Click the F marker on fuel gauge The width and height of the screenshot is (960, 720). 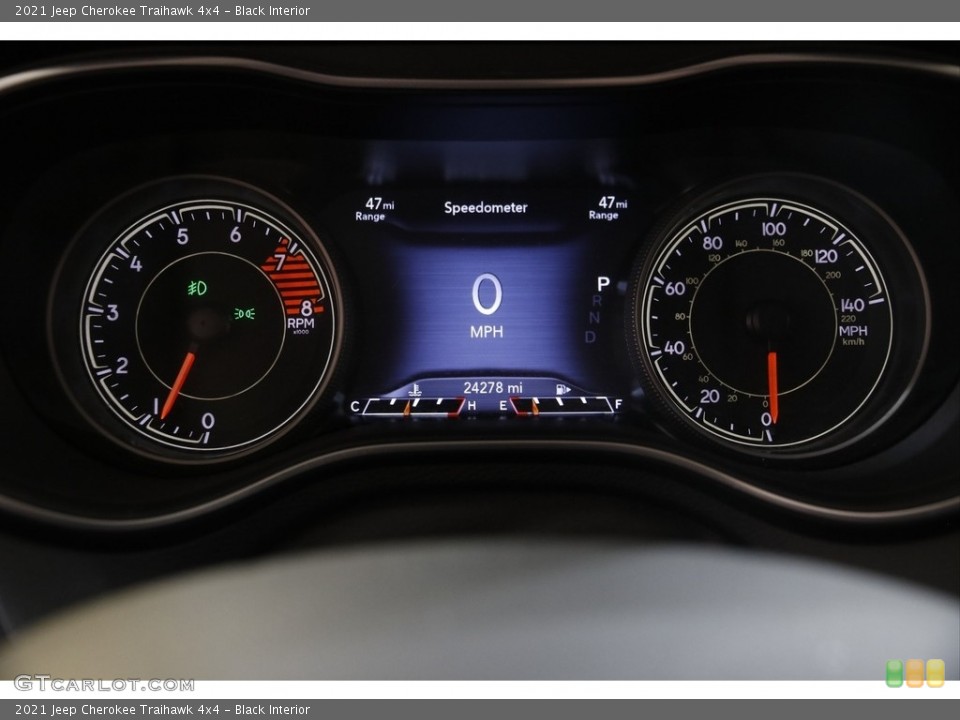(x=618, y=404)
